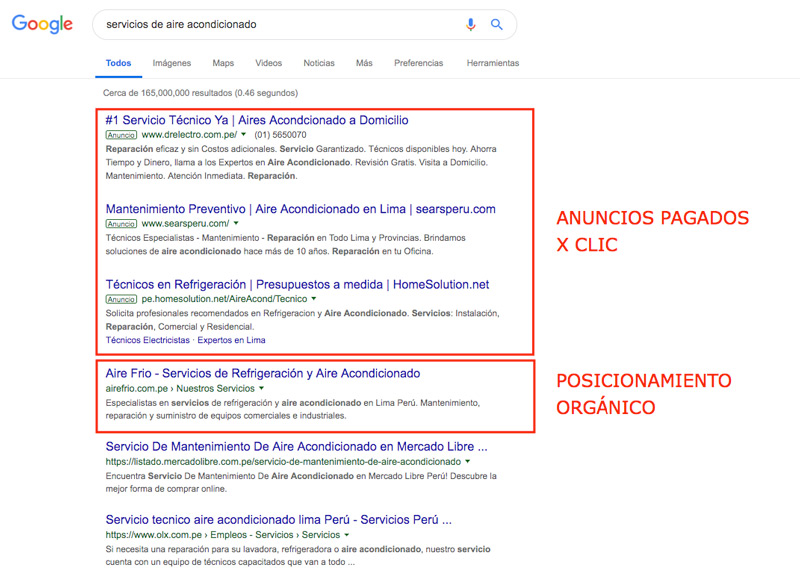
Task: Open Mercado Libre mantenimiento result link
Action: click(x=296, y=446)
